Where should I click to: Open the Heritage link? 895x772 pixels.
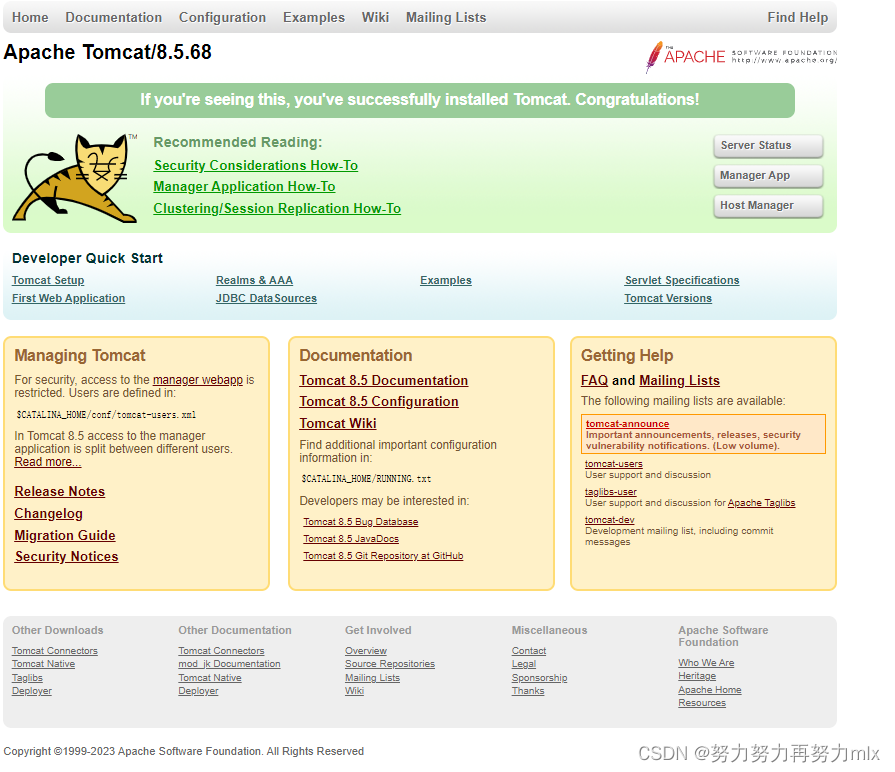point(697,676)
